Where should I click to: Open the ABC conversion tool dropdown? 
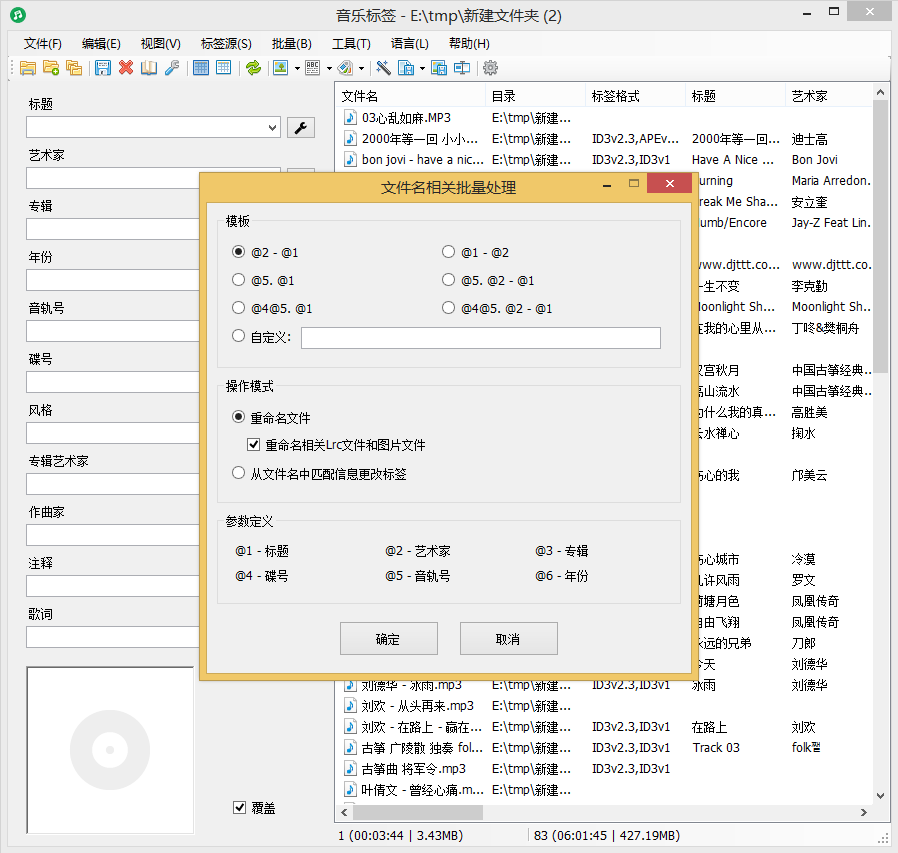click(x=327, y=67)
